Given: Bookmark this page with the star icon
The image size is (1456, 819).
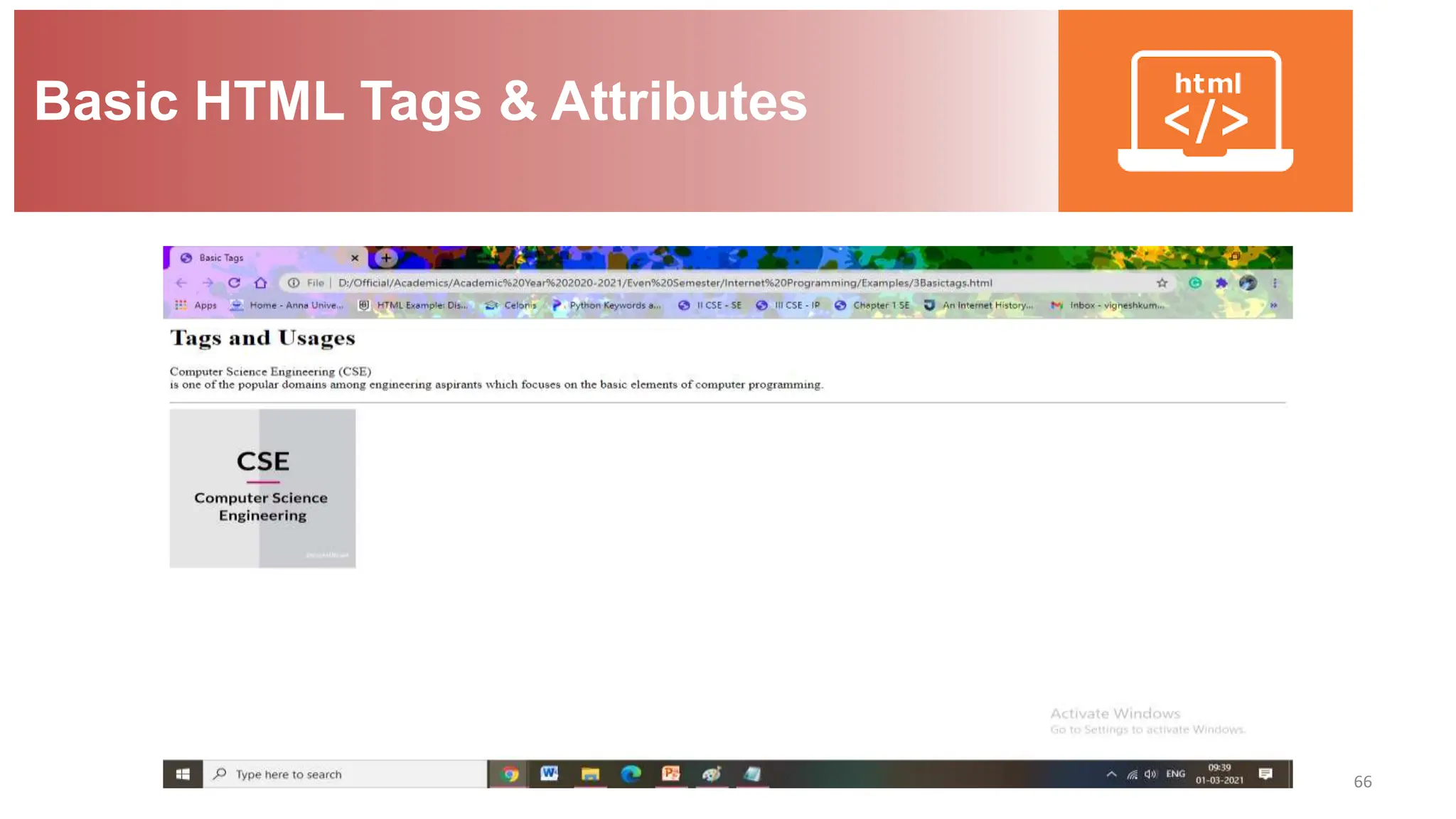Looking at the screenshot, I should pos(1162,283).
